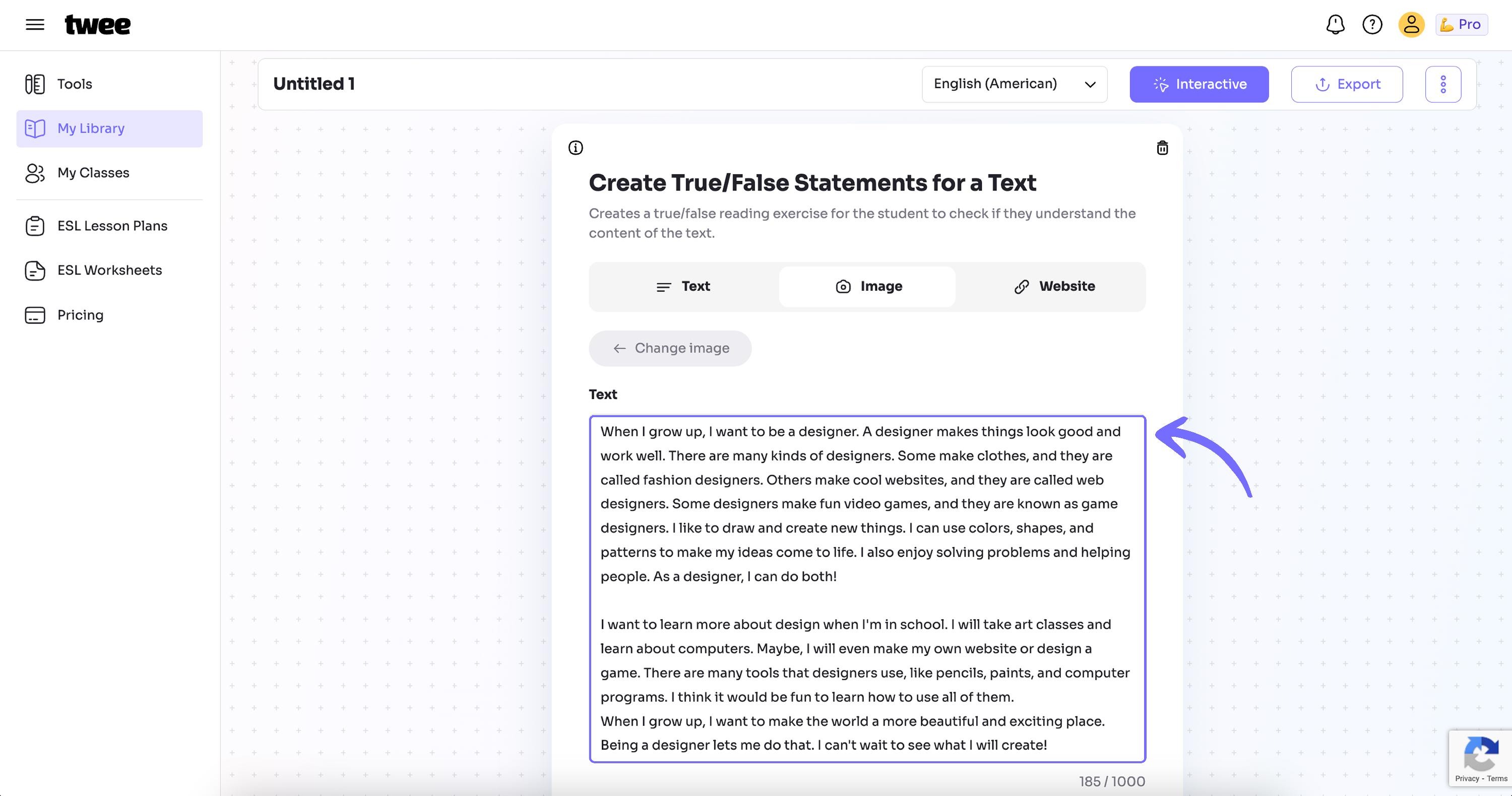1512x796 pixels.
Task: Click the Tools sidebar icon
Action: (x=35, y=84)
